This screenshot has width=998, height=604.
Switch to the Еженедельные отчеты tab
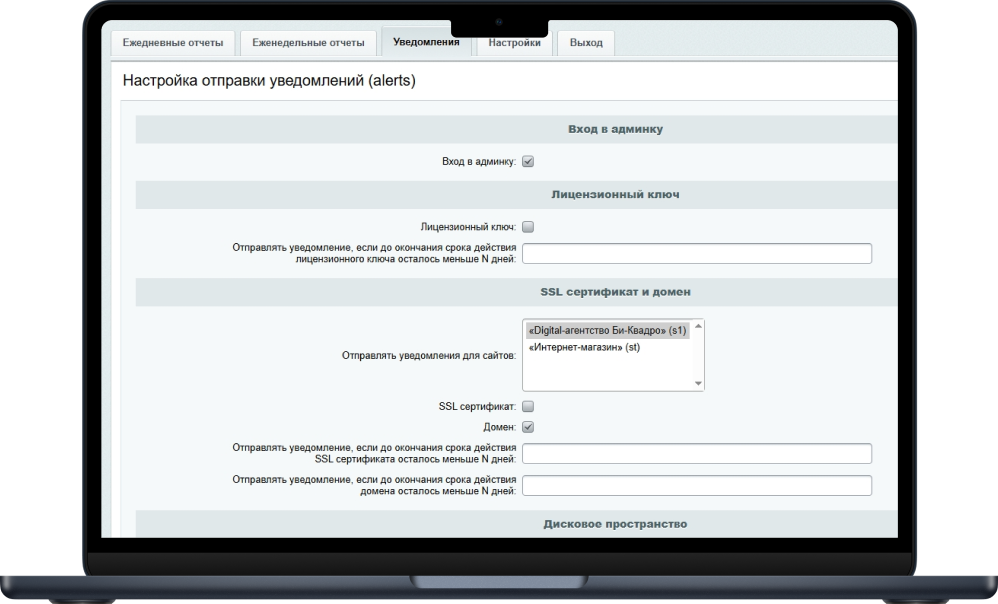tap(308, 43)
